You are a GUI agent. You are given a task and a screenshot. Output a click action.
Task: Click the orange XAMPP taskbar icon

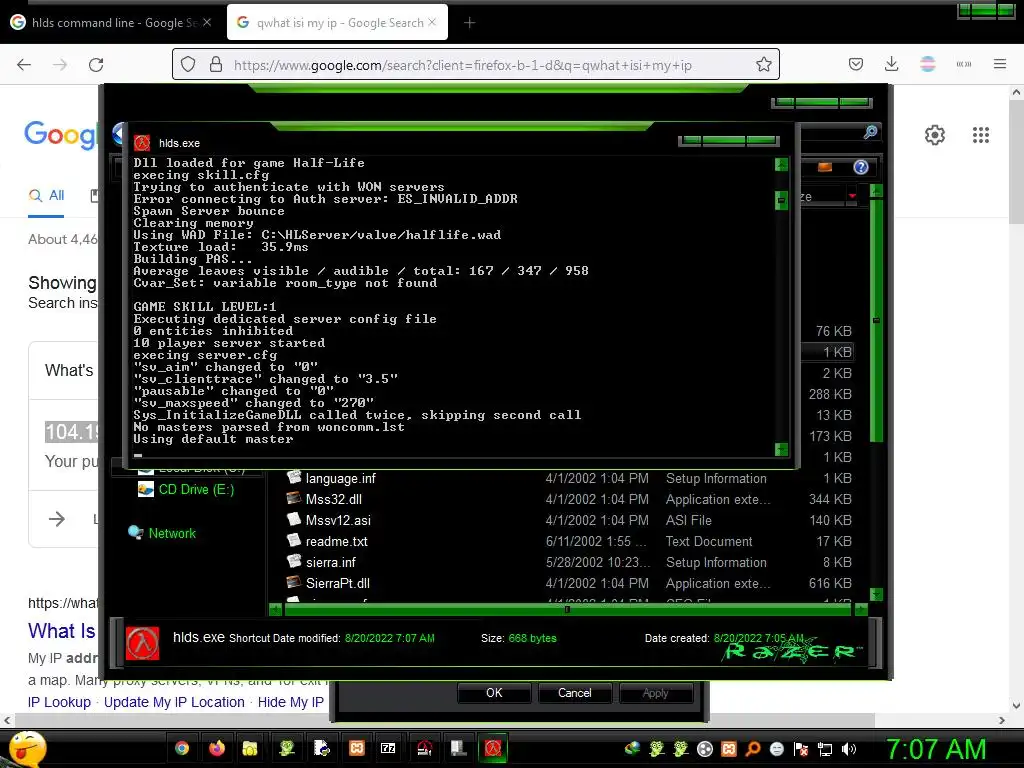coord(357,748)
